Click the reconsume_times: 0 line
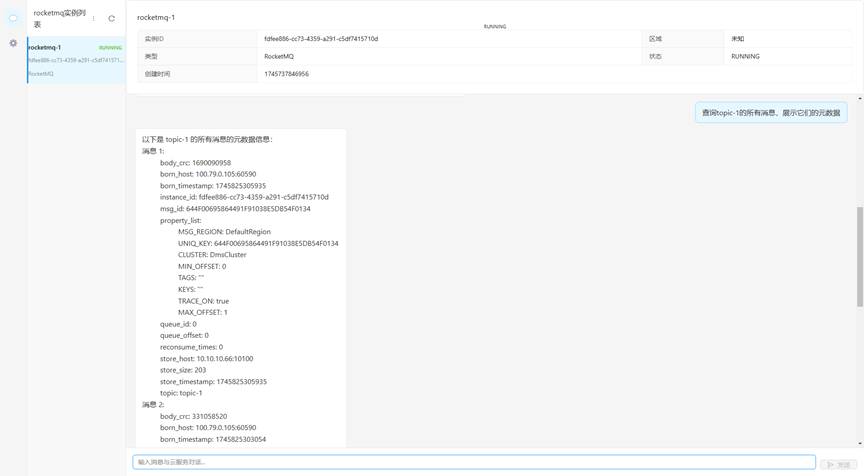This screenshot has height=476, width=864. click(x=192, y=347)
